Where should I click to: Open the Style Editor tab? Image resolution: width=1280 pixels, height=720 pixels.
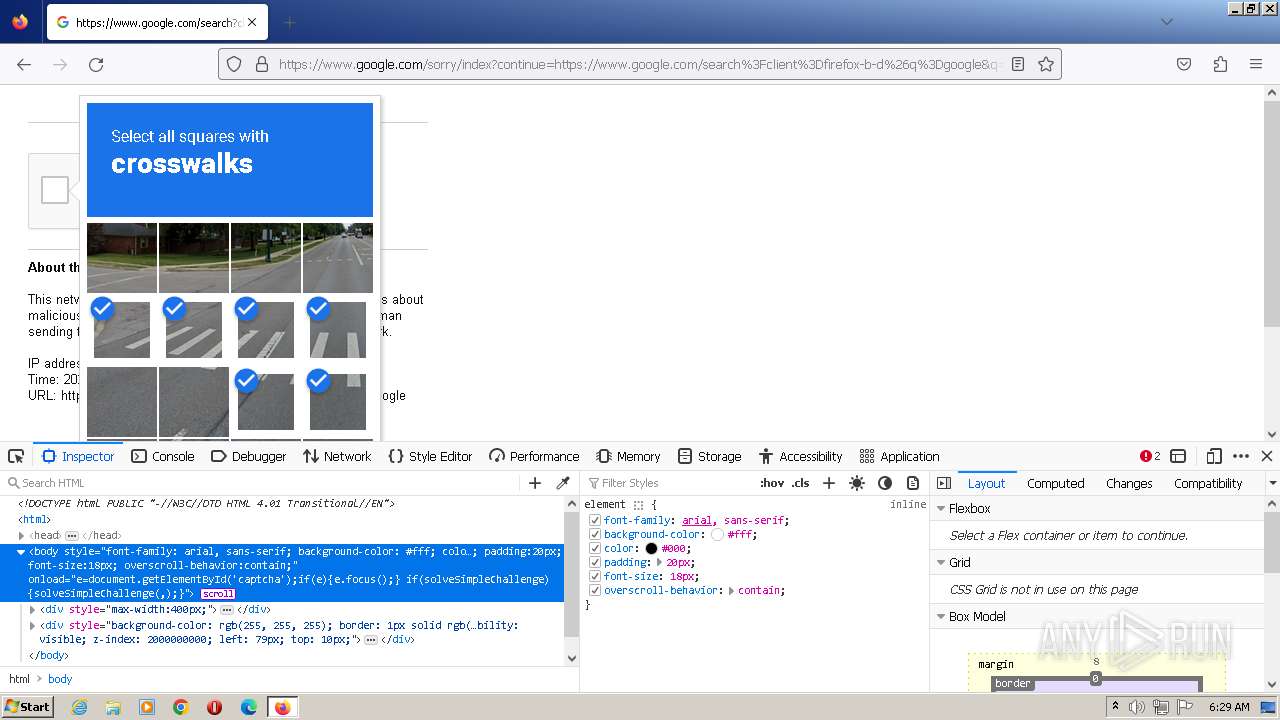pos(430,456)
